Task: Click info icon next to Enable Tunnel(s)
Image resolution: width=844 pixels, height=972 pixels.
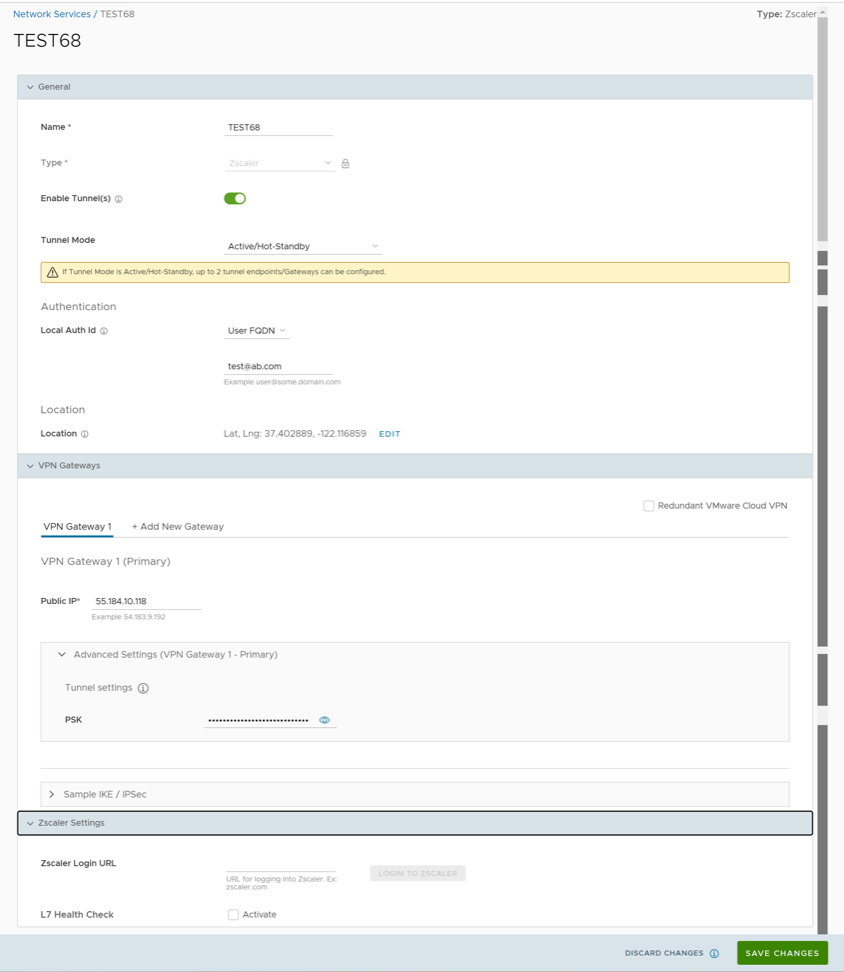Action: 119,199
